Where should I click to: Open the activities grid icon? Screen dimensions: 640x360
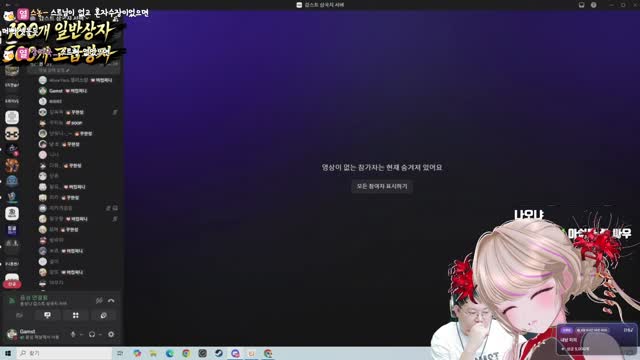pos(76,316)
